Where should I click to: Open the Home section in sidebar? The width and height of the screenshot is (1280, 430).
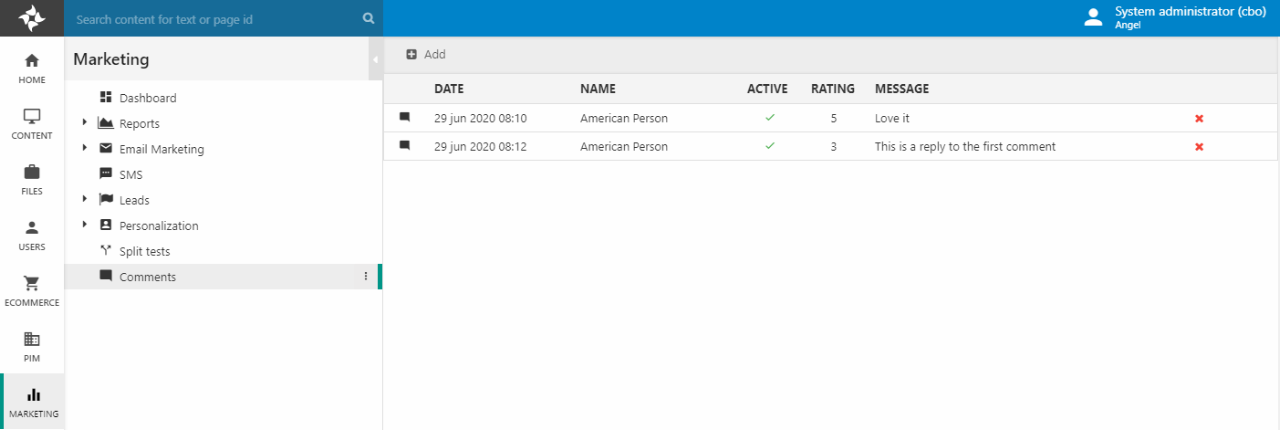[32, 68]
